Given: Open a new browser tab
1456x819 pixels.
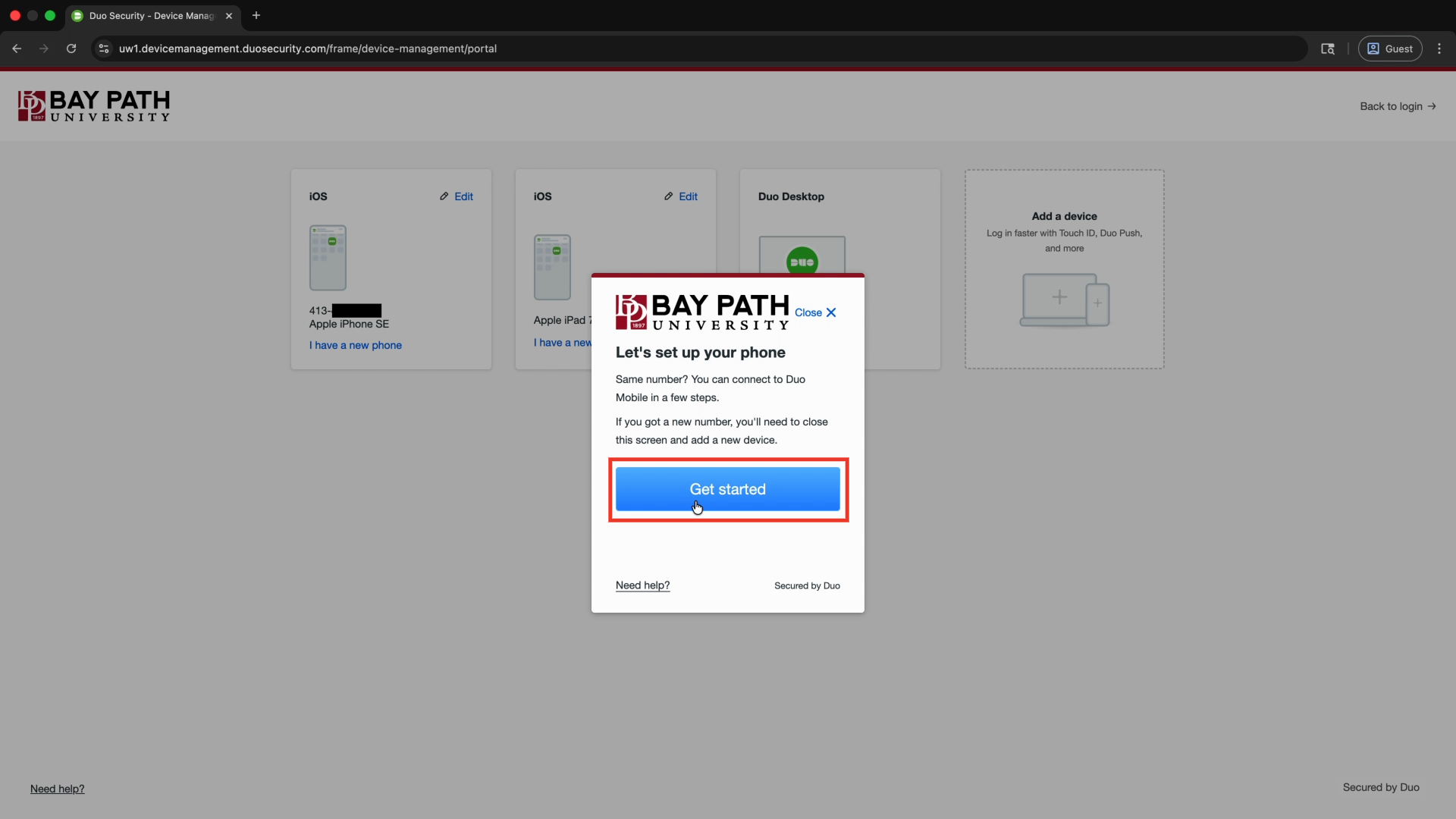Looking at the screenshot, I should (256, 15).
